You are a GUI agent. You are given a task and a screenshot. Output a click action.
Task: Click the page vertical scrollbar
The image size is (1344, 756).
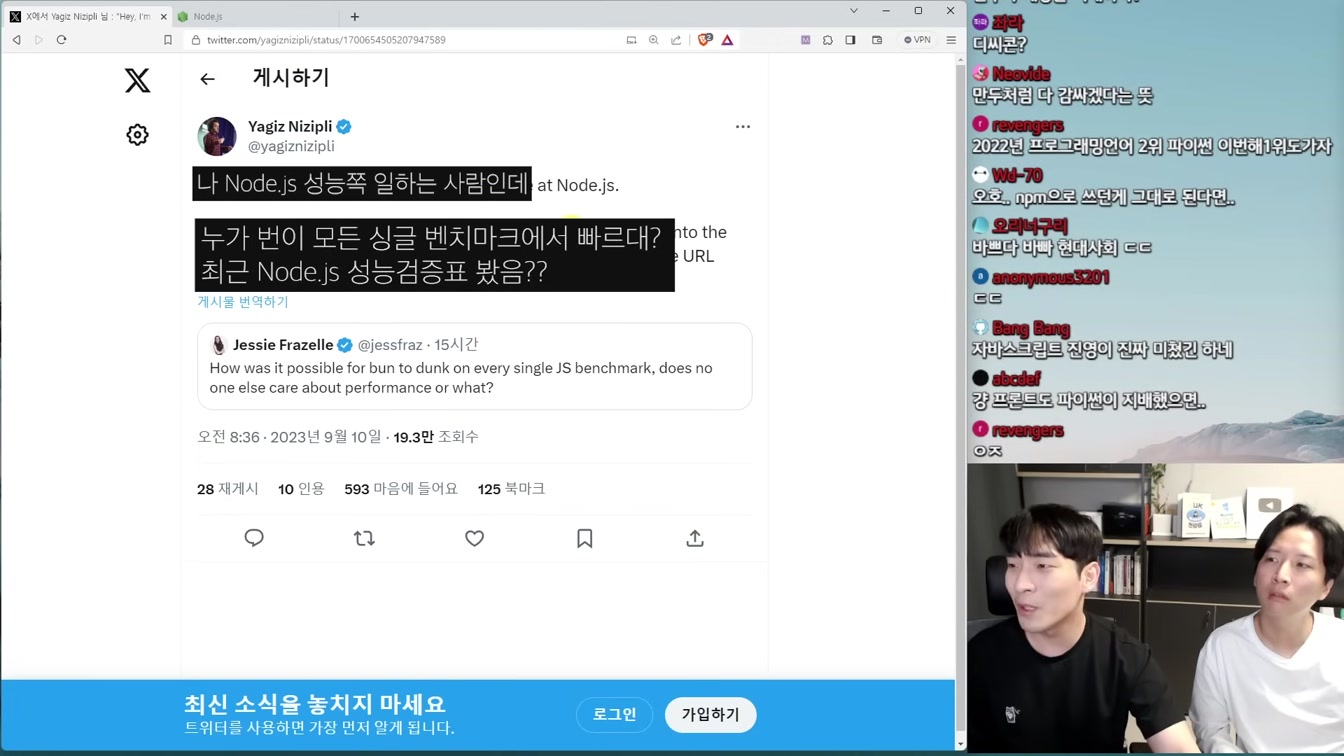961,400
